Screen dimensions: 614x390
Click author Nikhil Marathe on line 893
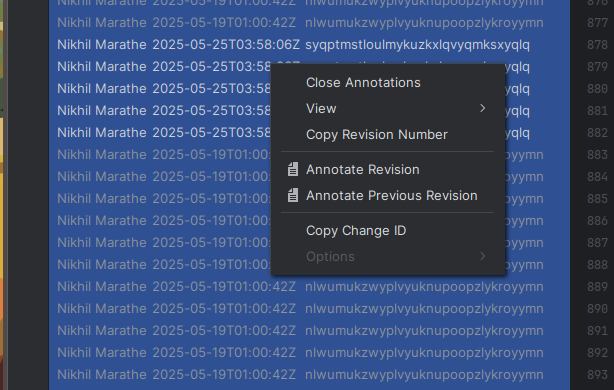coord(102,374)
